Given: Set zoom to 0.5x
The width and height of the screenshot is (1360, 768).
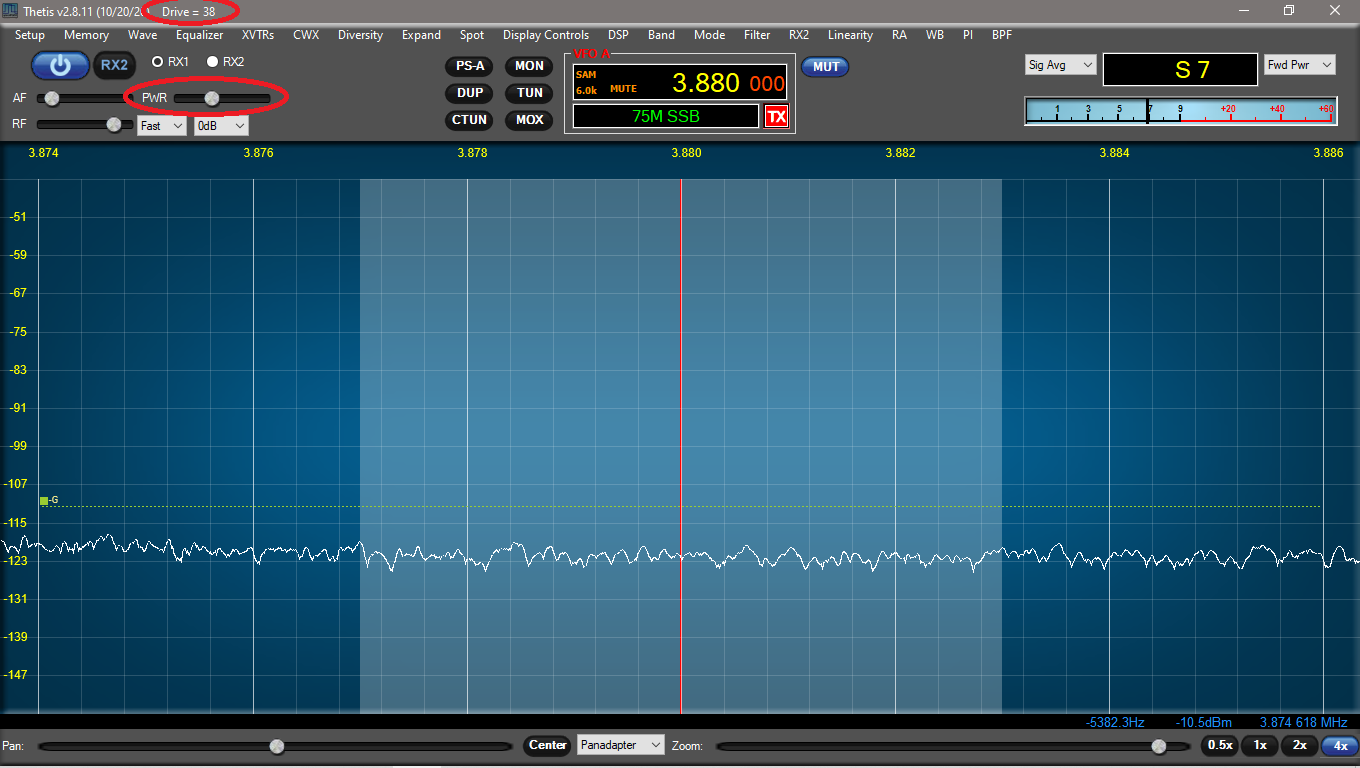Looking at the screenshot, I should (1220, 745).
